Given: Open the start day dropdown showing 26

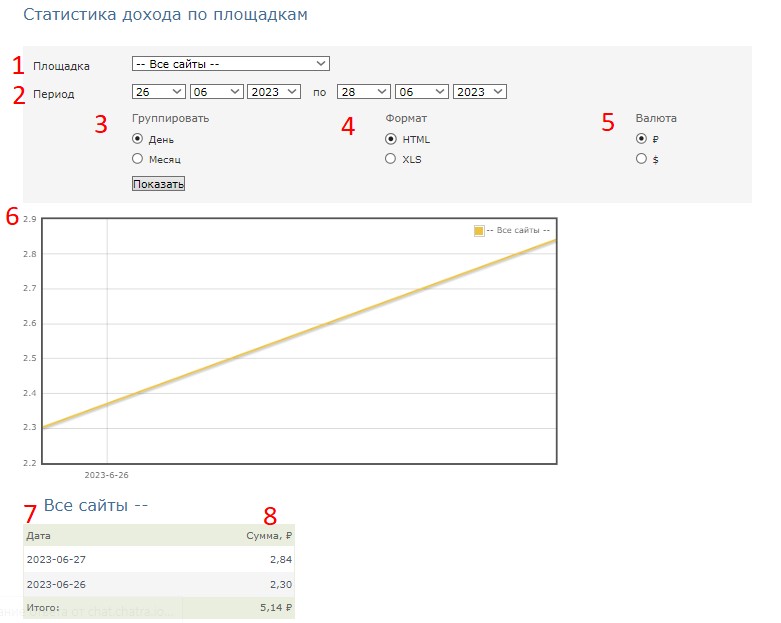Looking at the screenshot, I should tap(158, 92).
